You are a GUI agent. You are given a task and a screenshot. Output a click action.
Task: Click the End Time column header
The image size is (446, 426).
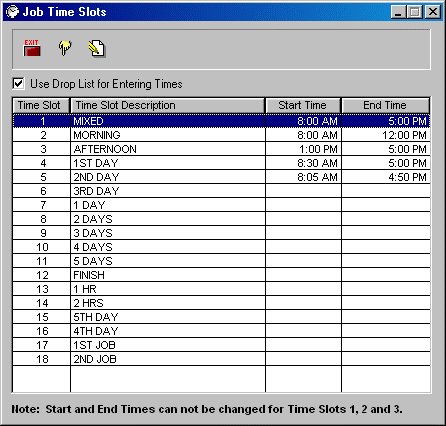pos(386,106)
